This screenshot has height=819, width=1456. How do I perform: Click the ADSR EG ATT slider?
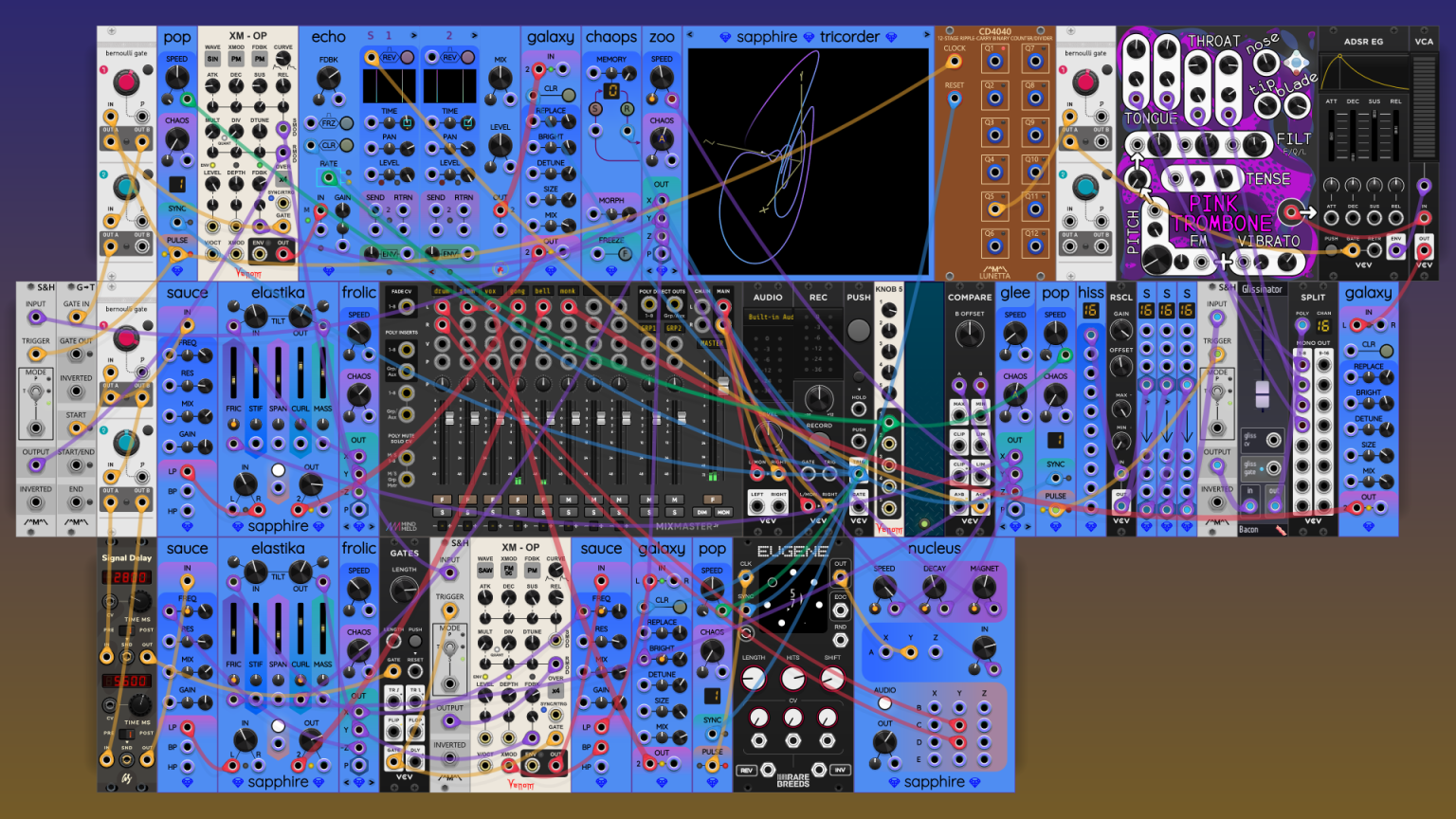(1332, 134)
